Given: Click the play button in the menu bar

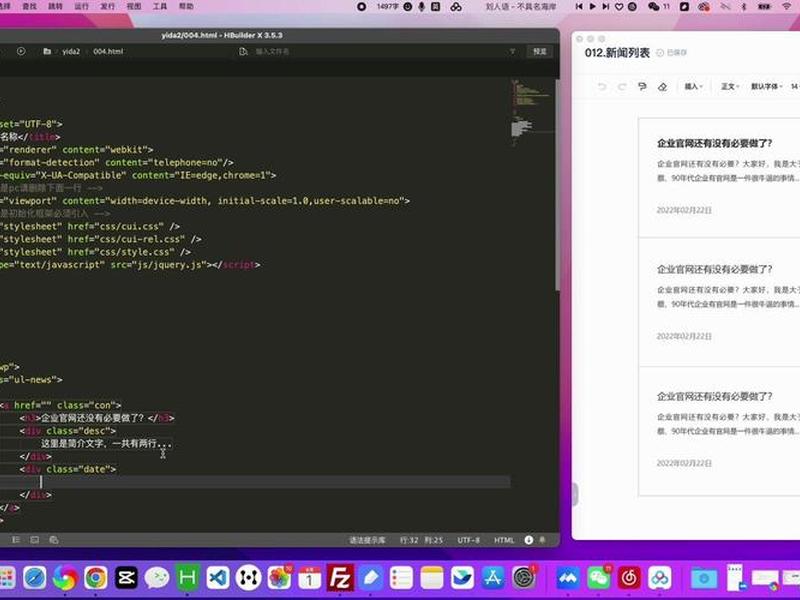Looking at the screenshot, I should coord(592,6).
